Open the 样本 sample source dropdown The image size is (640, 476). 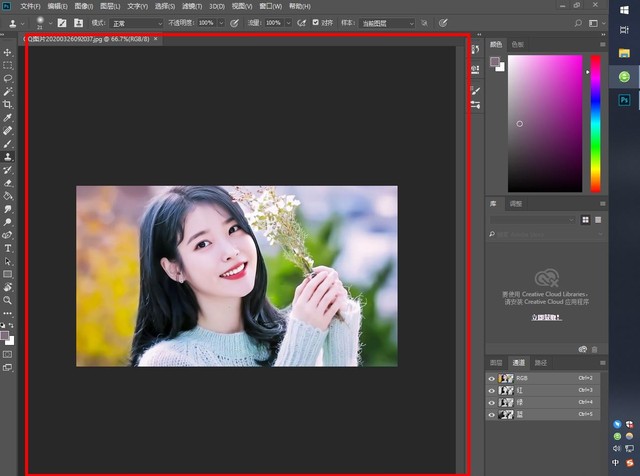pyautogui.click(x=387, y=22)
